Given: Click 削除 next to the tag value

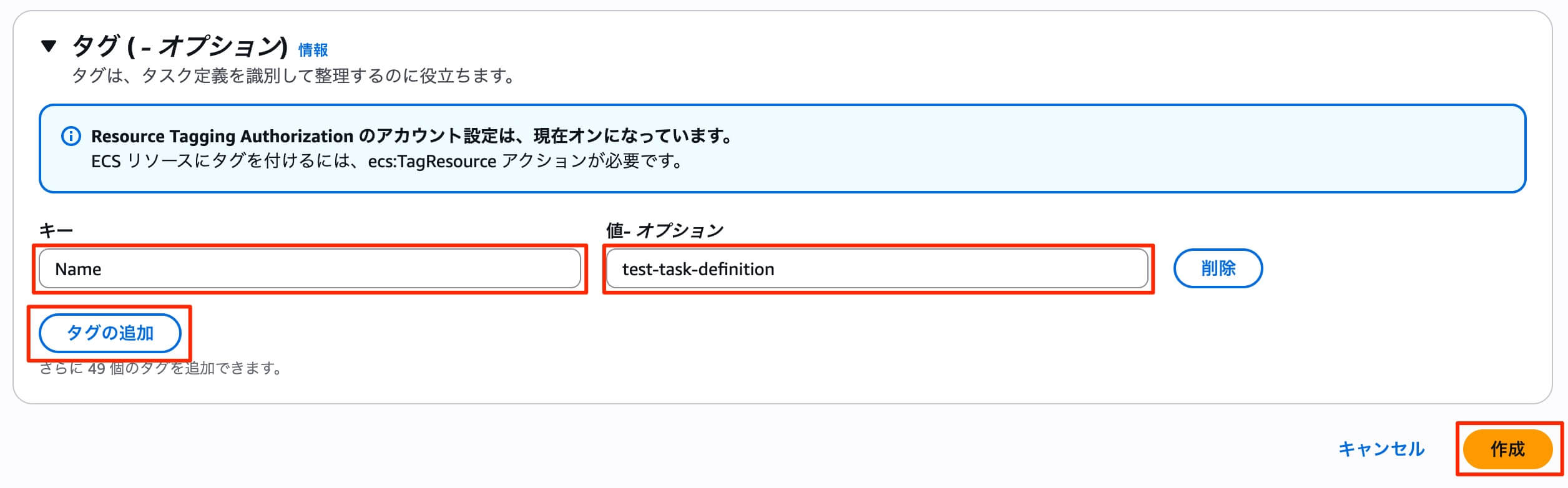Looking at the screenshot, I should [1218, 268].
